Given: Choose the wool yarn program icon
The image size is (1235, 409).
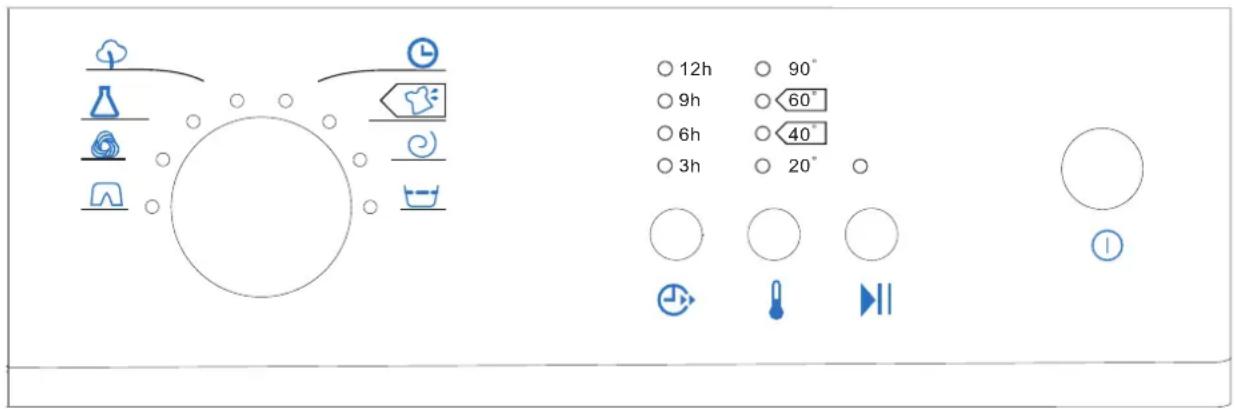Looking at the screenshot, I should point(103,147).
